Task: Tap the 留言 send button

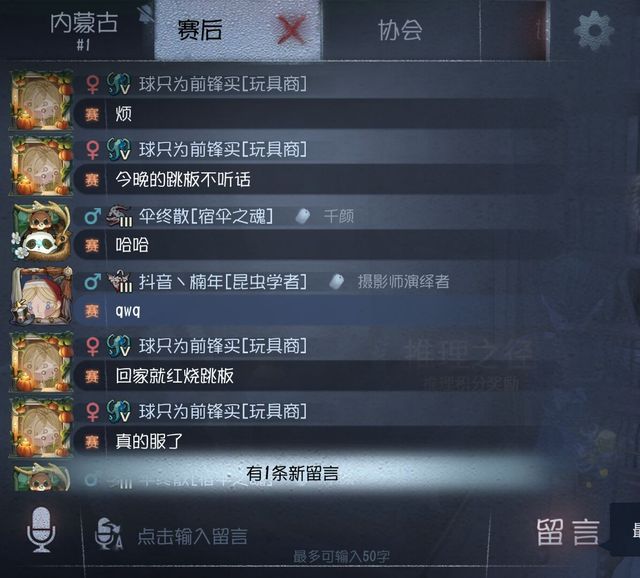Action: pyautogui.click(x=568, y=532)
